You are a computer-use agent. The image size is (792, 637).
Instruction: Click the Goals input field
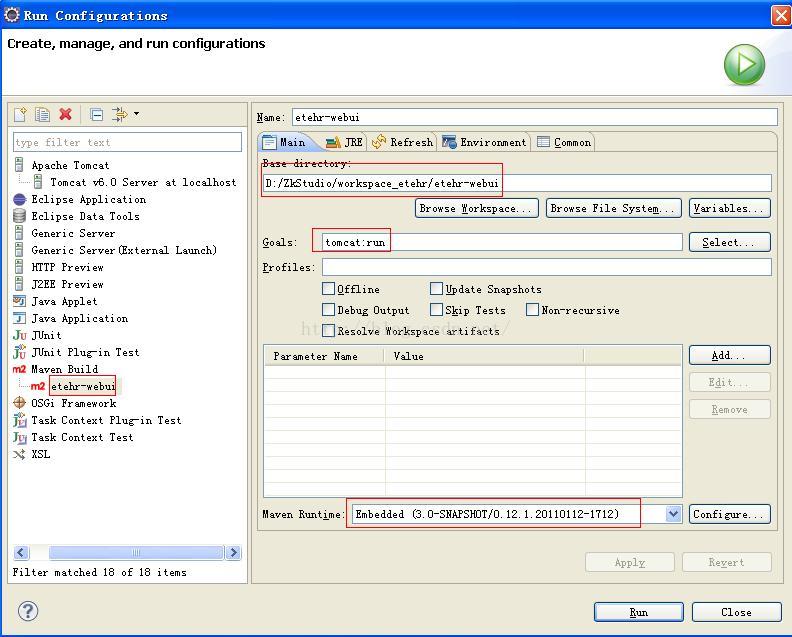pyautogui.click(x=502, y=242)
